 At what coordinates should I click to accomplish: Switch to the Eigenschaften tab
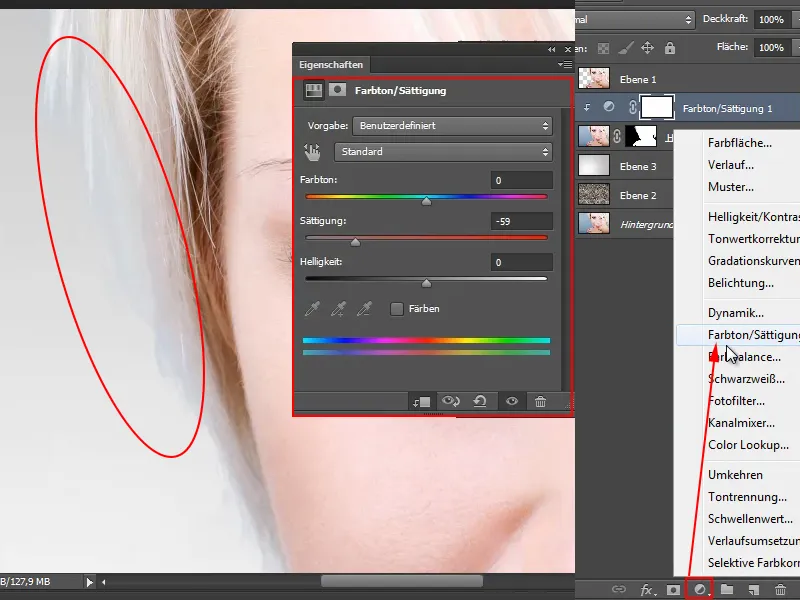(331, 65)
